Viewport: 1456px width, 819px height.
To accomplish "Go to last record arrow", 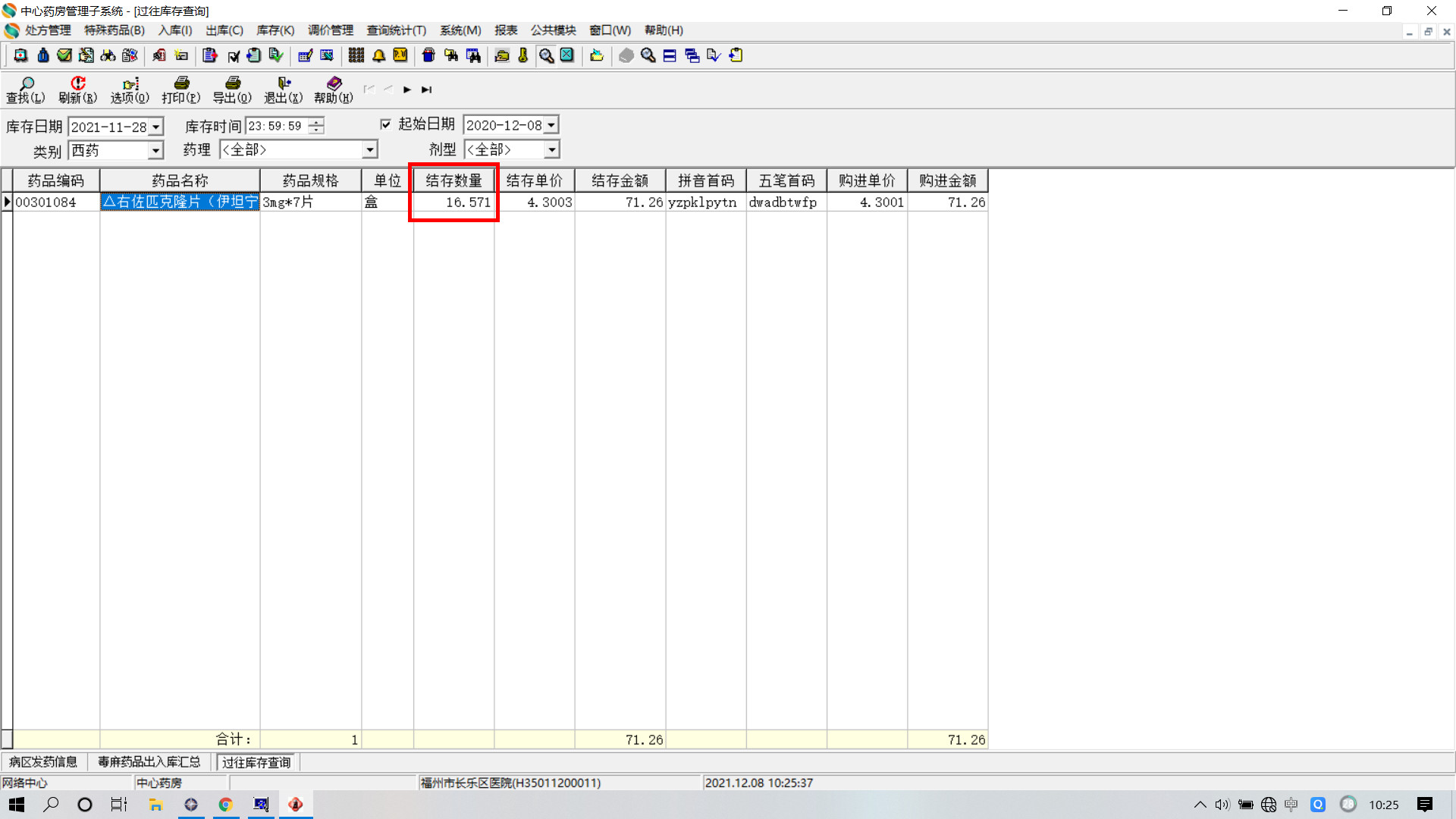I will point(427,89).
